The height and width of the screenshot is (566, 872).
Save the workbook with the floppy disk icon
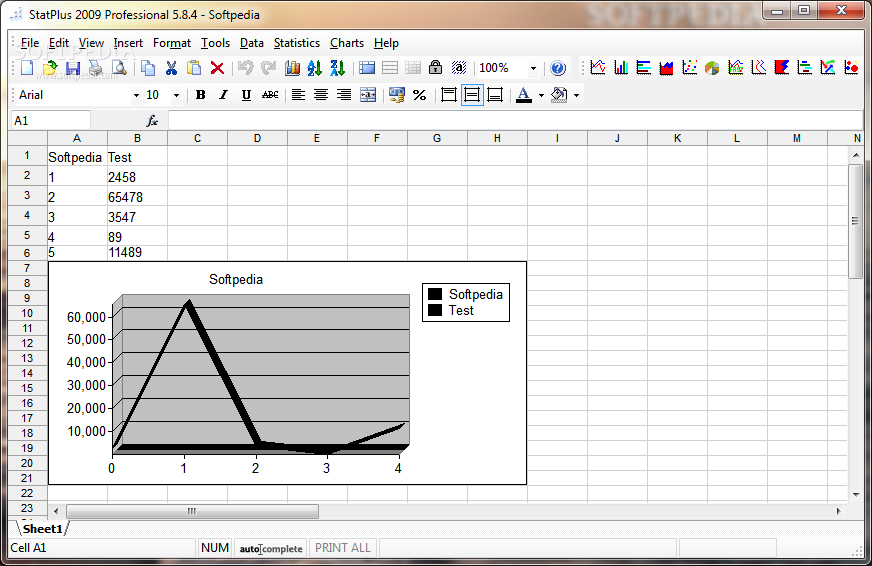(73, 68)
